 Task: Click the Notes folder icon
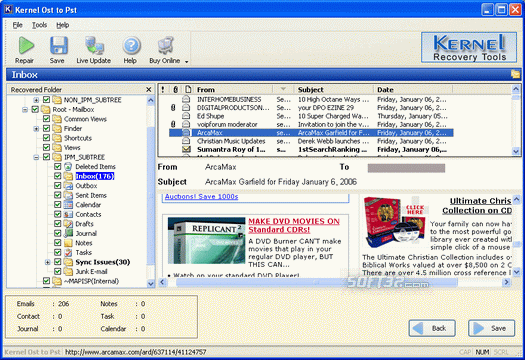pyautogui.click(x=68, y=243)
